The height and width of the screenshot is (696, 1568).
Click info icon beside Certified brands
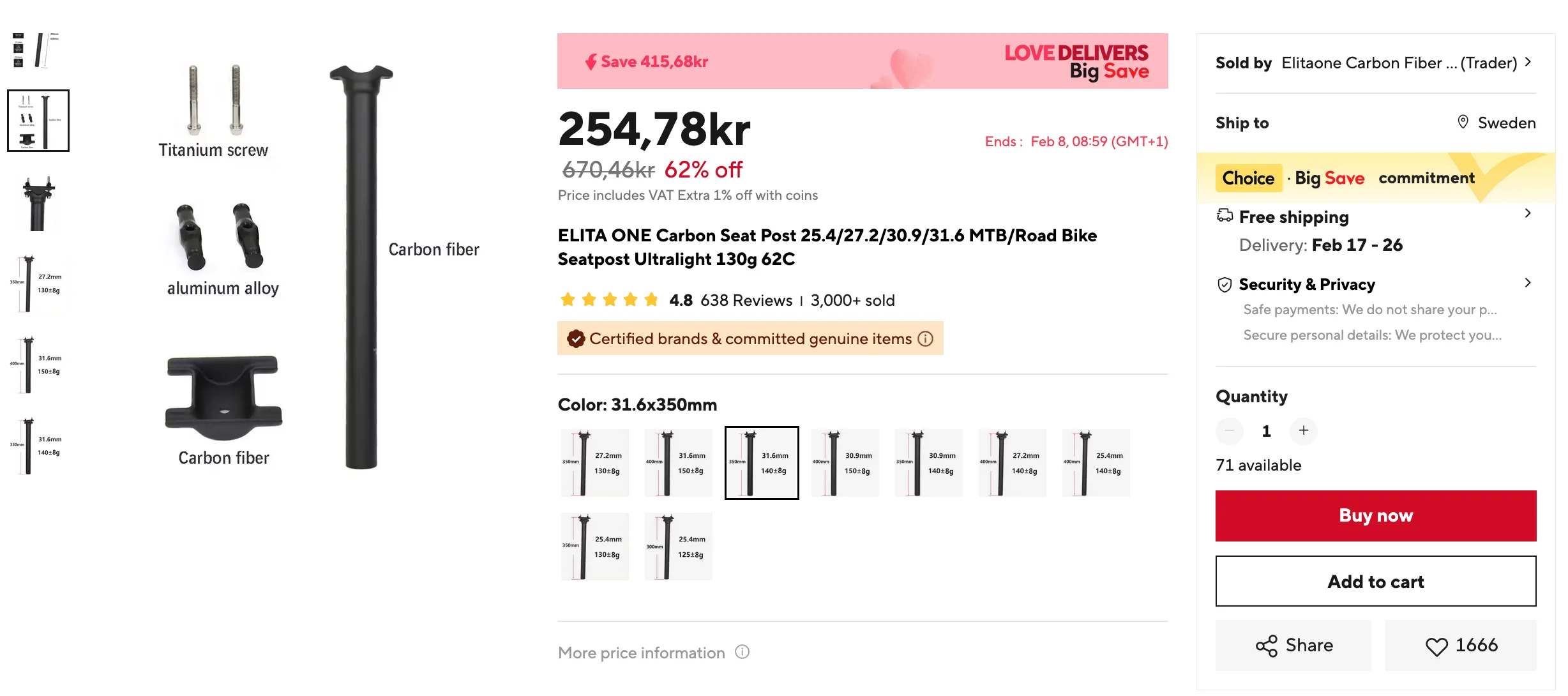click(925, 339)
